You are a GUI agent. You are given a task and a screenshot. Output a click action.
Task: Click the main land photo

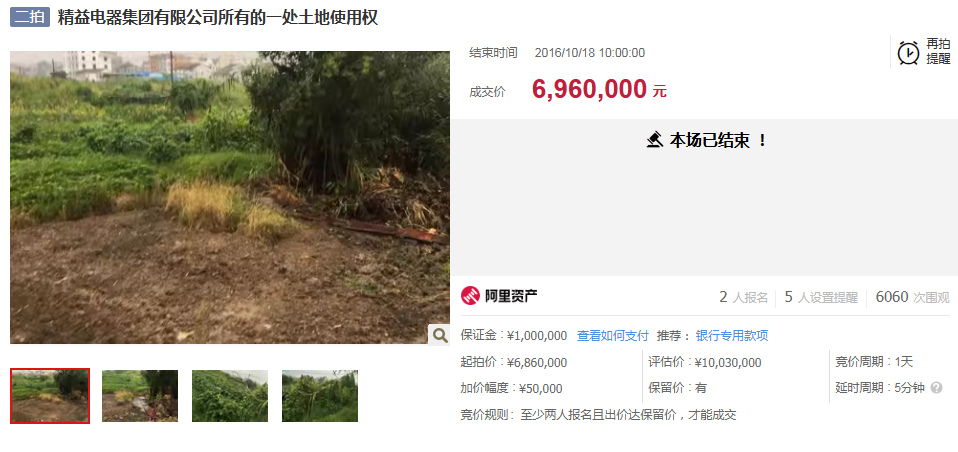[x=230, y=197]
